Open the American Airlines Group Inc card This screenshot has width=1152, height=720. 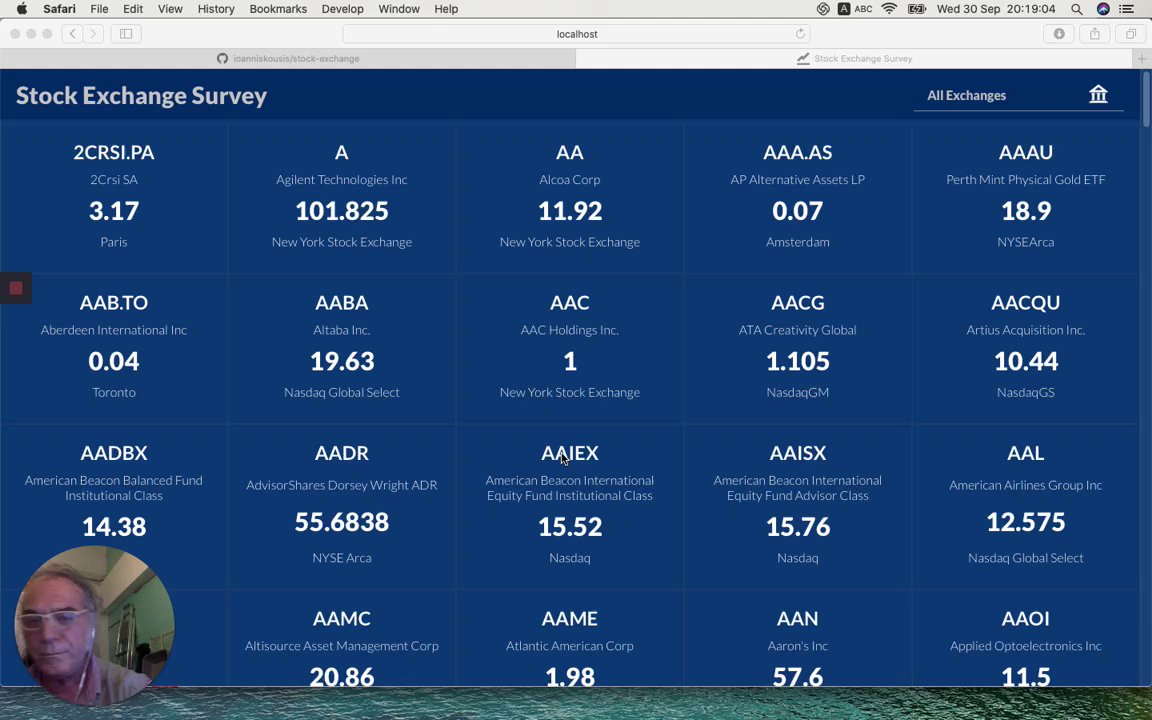click(1026, 507)
